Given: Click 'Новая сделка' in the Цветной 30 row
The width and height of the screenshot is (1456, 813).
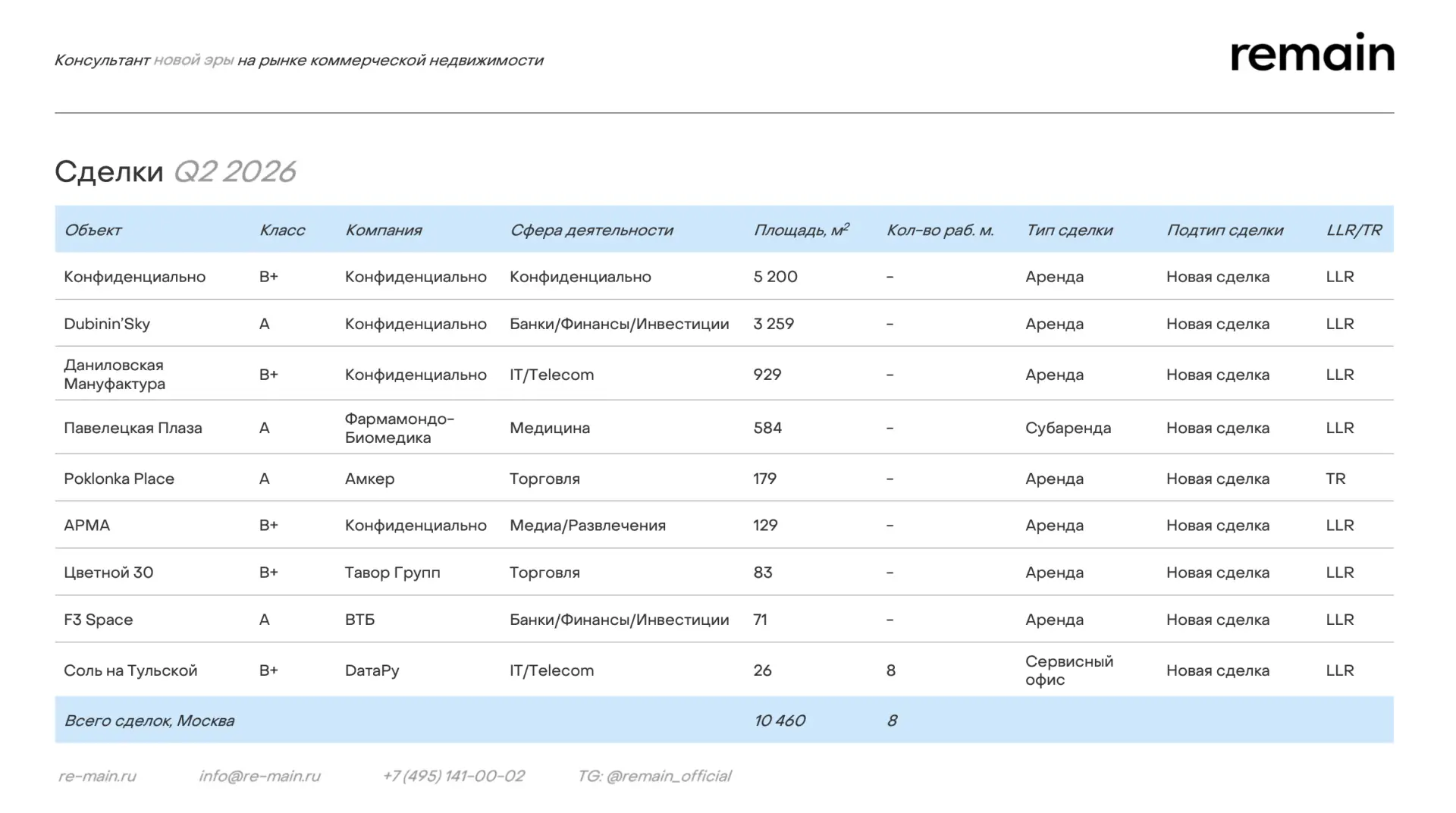Looking at the screenshot, I should coord(1218,573).
